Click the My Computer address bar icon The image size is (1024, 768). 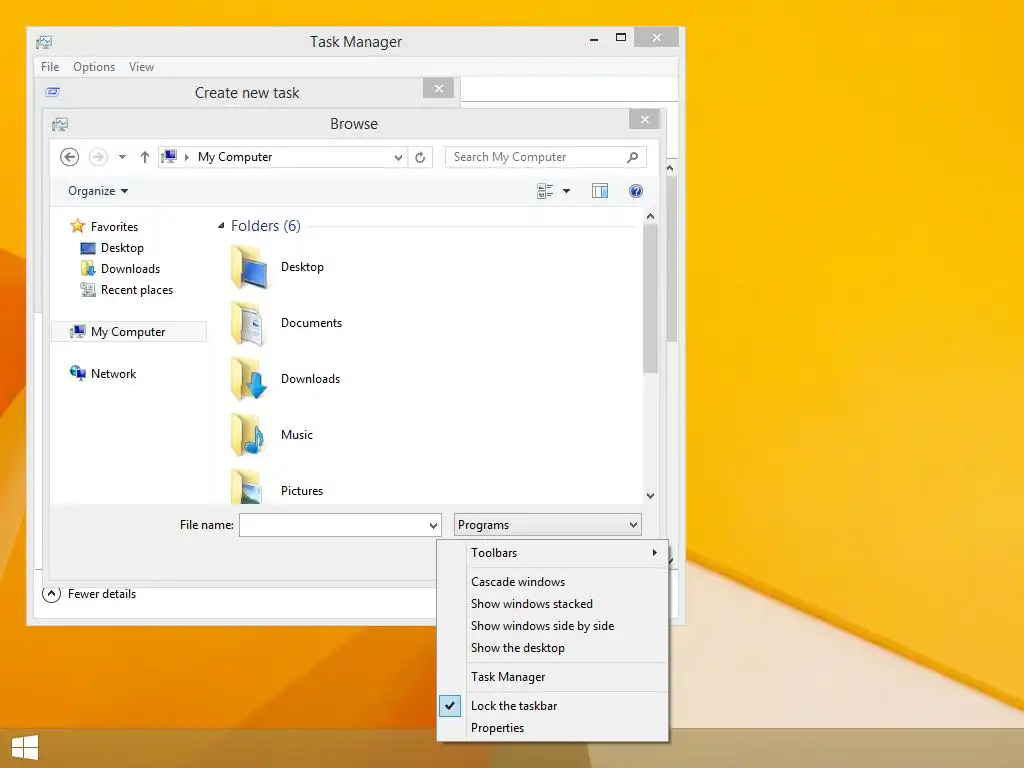(x=169, y=157)
